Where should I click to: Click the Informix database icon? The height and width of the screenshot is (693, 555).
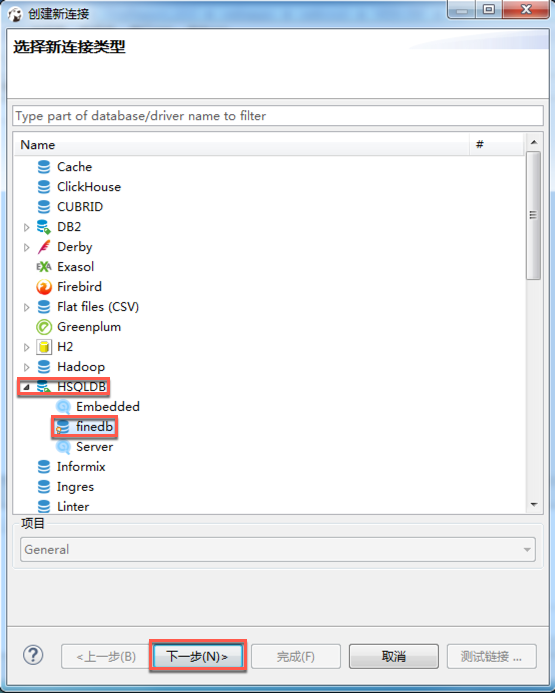[44, 467]
